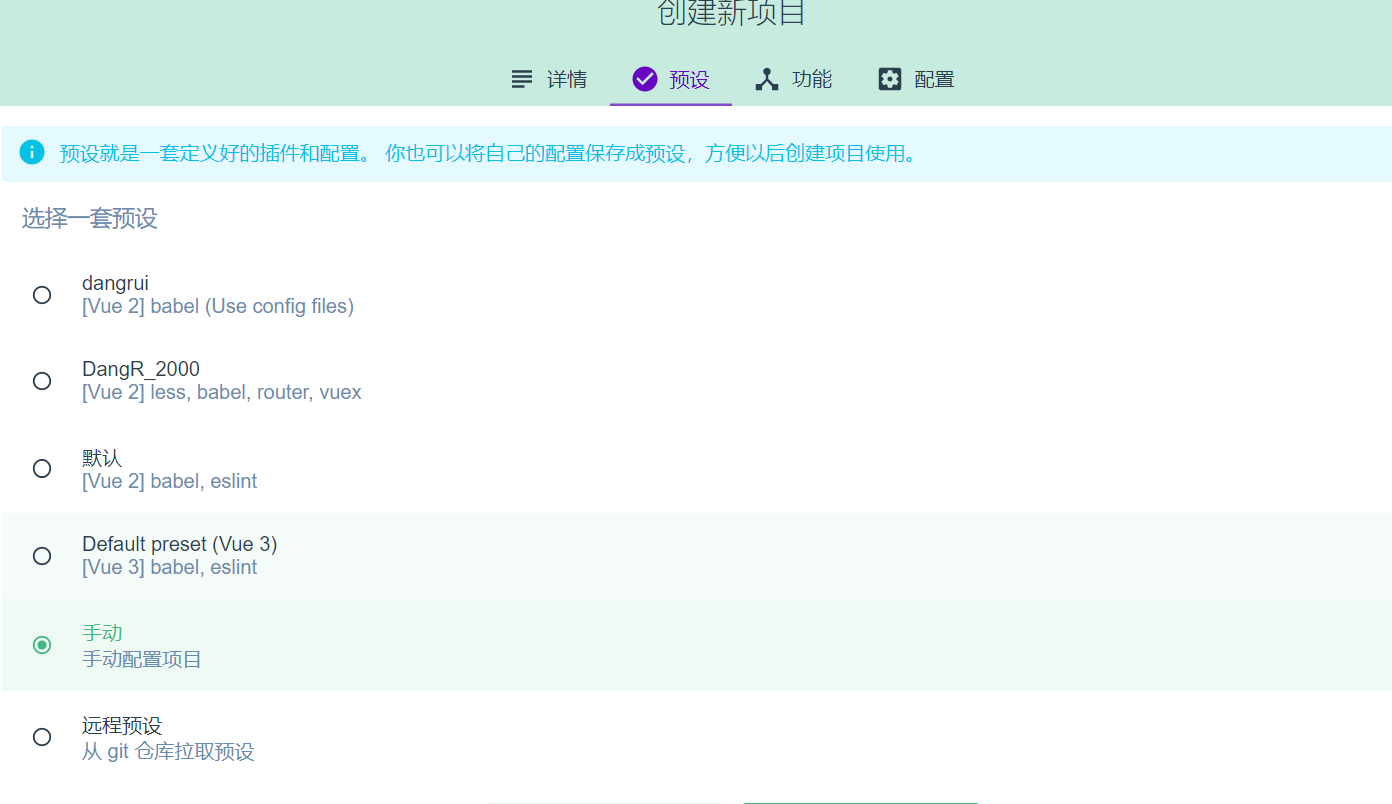This screenshot has width=1392, height=804.
Task: Select the 远程预设 radio button
Action: 41,736
